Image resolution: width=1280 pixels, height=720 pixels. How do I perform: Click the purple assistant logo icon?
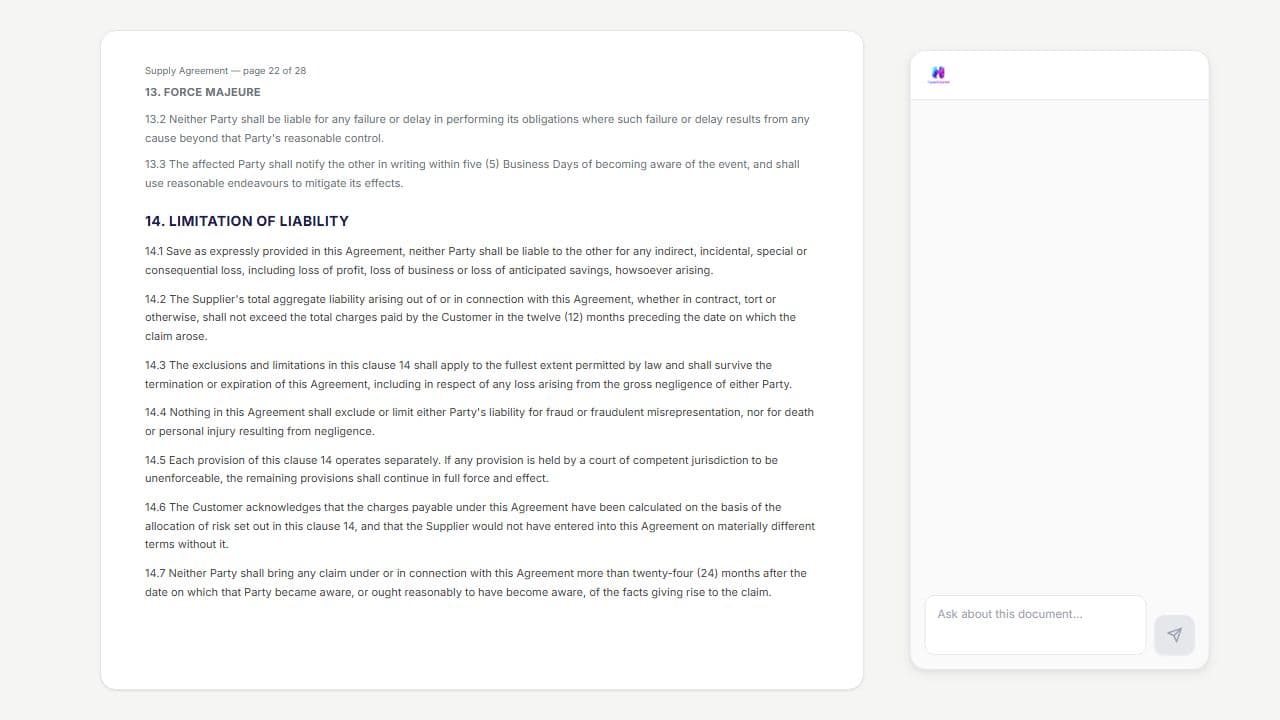(x=938, y=74)
